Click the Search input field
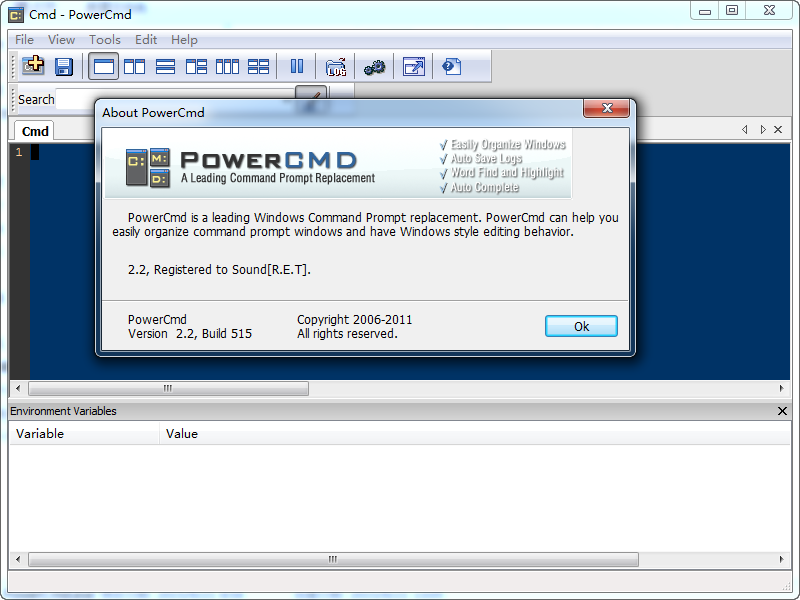Image resolution: width=800 pixels, height=600 pixels. pyautogui.click(x=176, y=99)
